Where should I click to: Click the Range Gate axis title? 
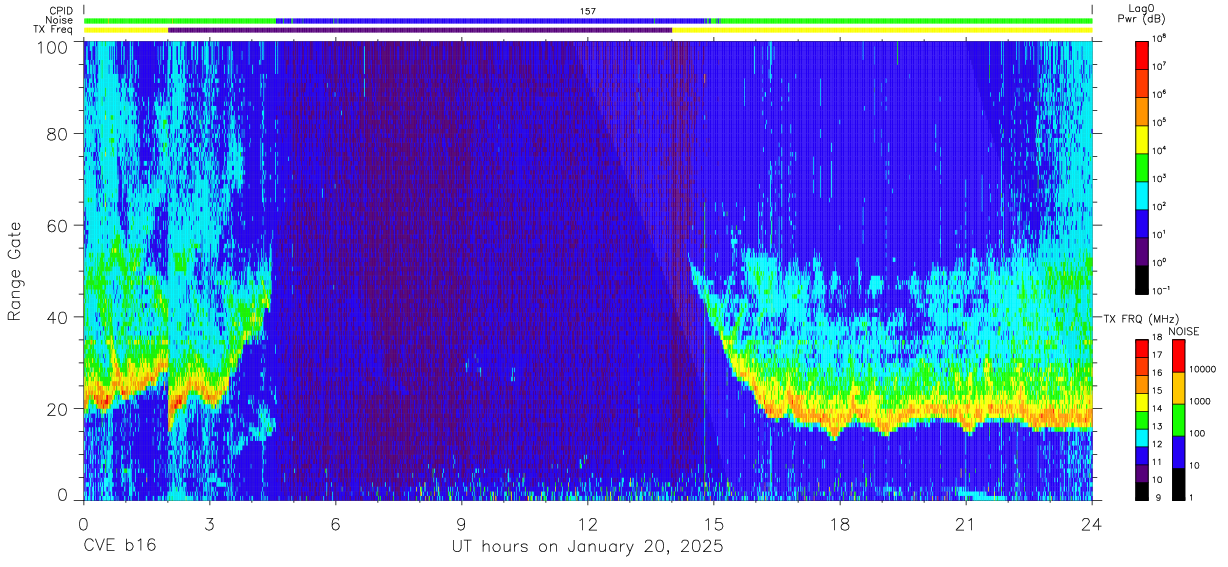[x=16, y=271]
